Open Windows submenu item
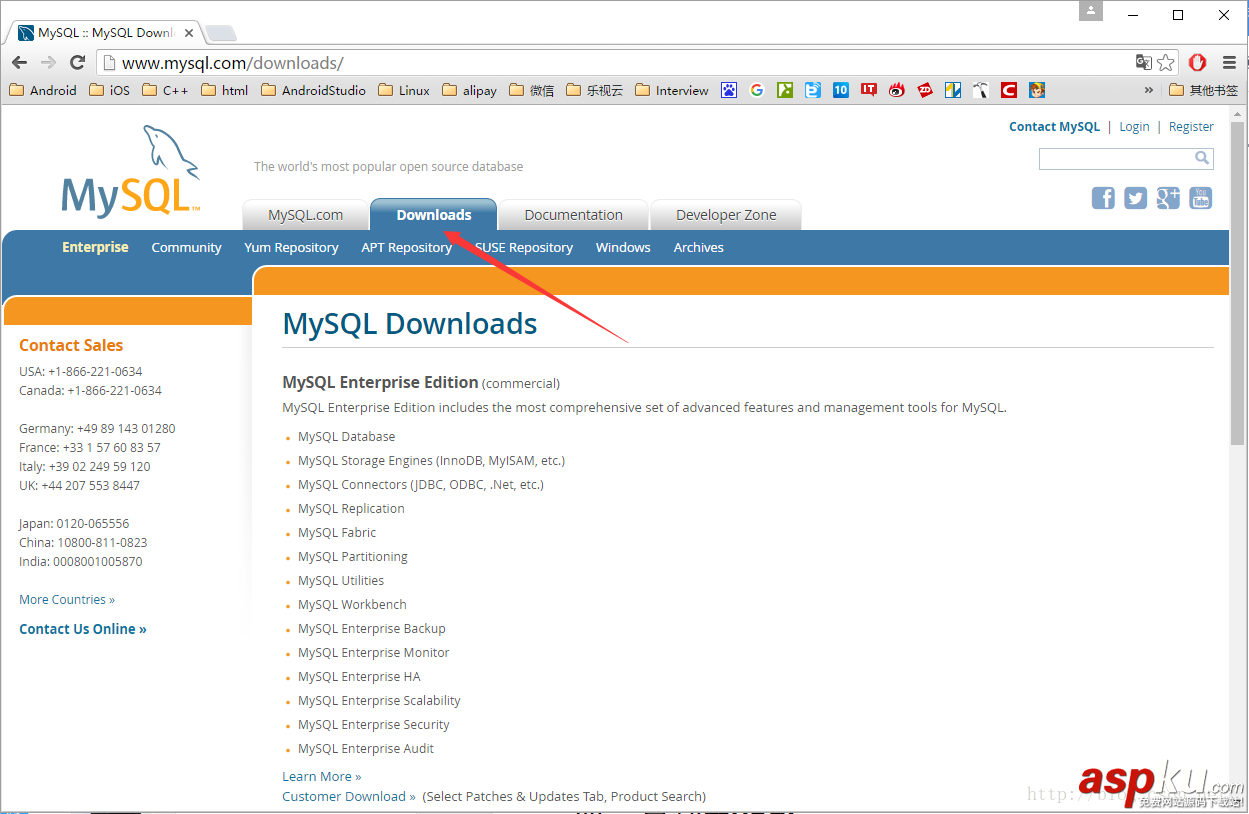Viewport: 1249px width, 814px height. click(x=623, y=247)
